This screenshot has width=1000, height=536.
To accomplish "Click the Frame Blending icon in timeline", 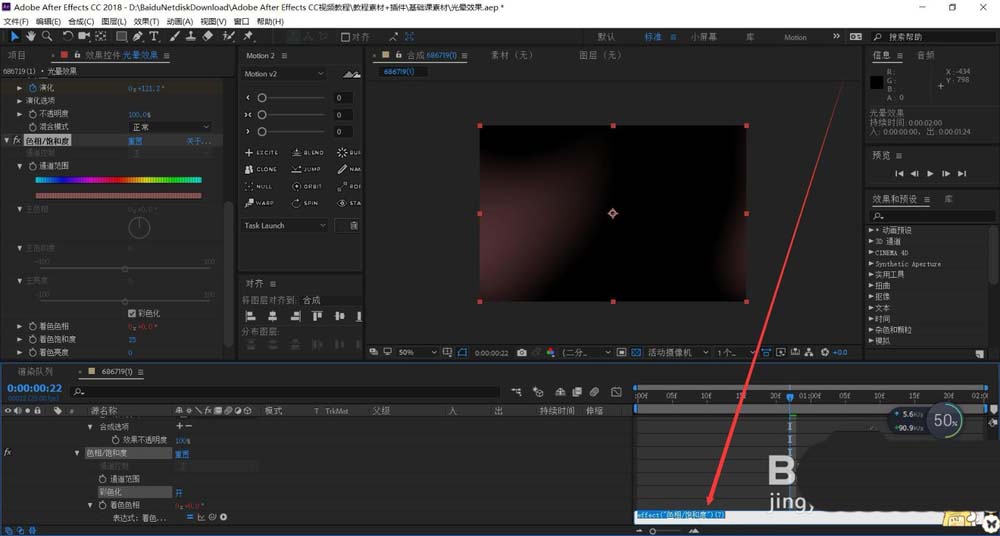I will point(577,392).
